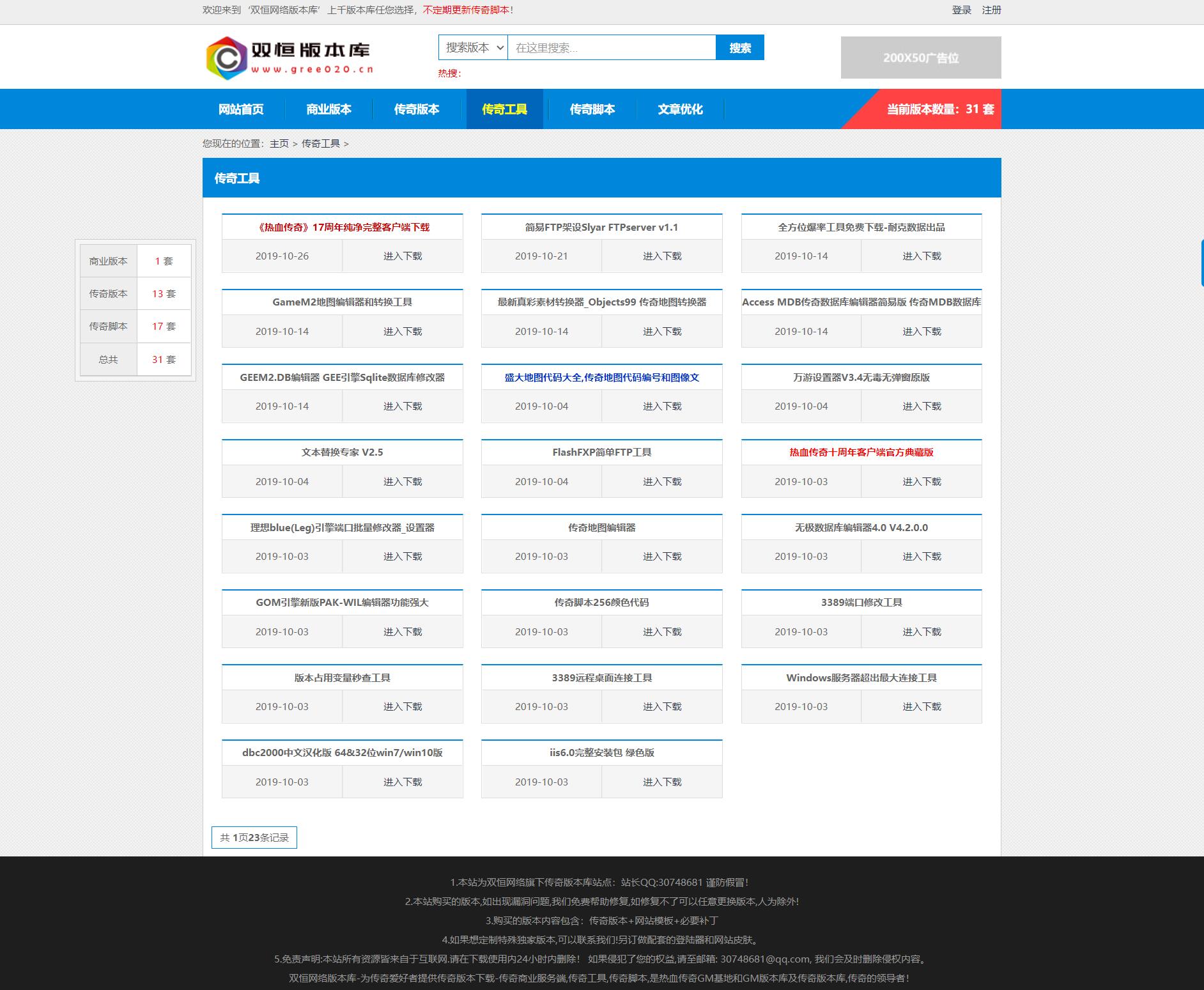Viewport: 1204px width, 990px height.
Task: Switch to the 传奇版本 navigation tab
Action: point(417,109)
